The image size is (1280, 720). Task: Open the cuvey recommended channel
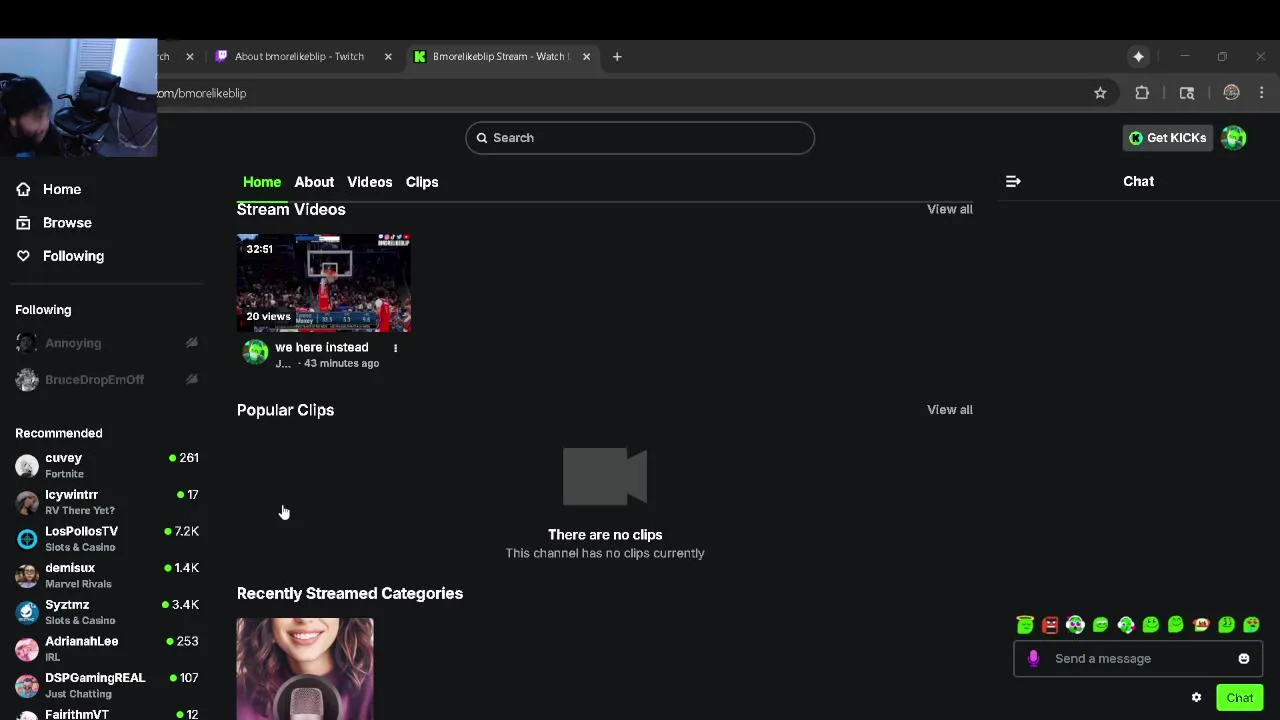107,465
